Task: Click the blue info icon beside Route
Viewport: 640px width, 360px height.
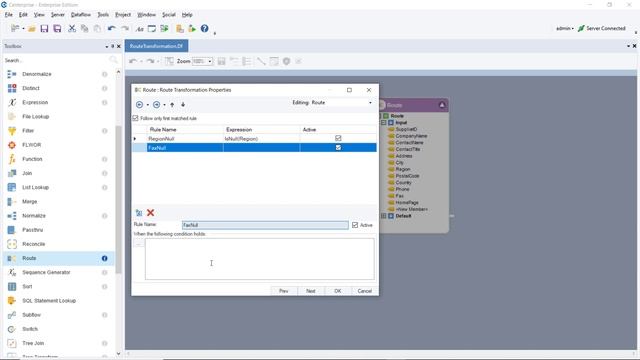Action: (104, 258)
